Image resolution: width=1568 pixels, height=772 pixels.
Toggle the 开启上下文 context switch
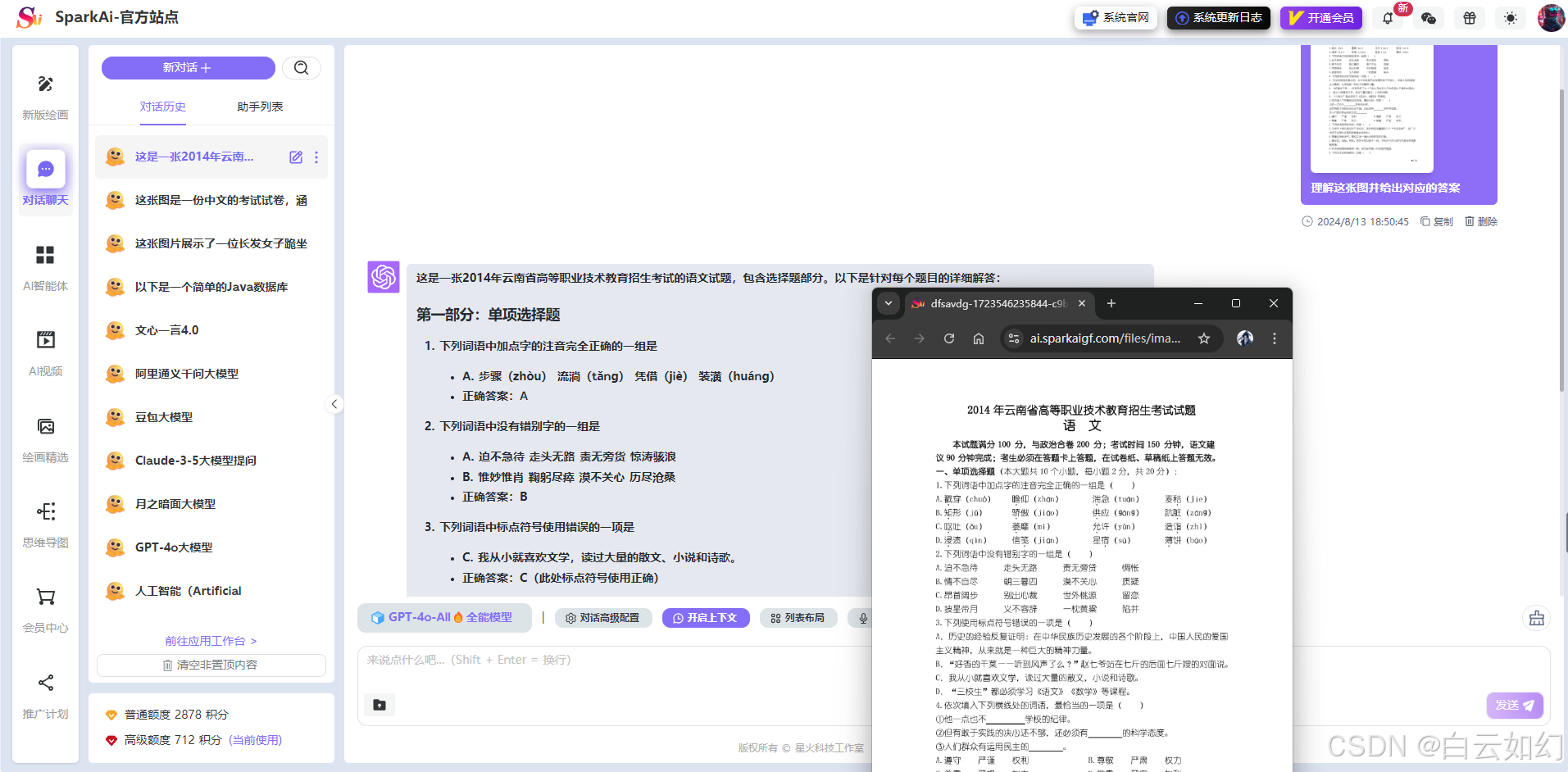coord(706,618)
